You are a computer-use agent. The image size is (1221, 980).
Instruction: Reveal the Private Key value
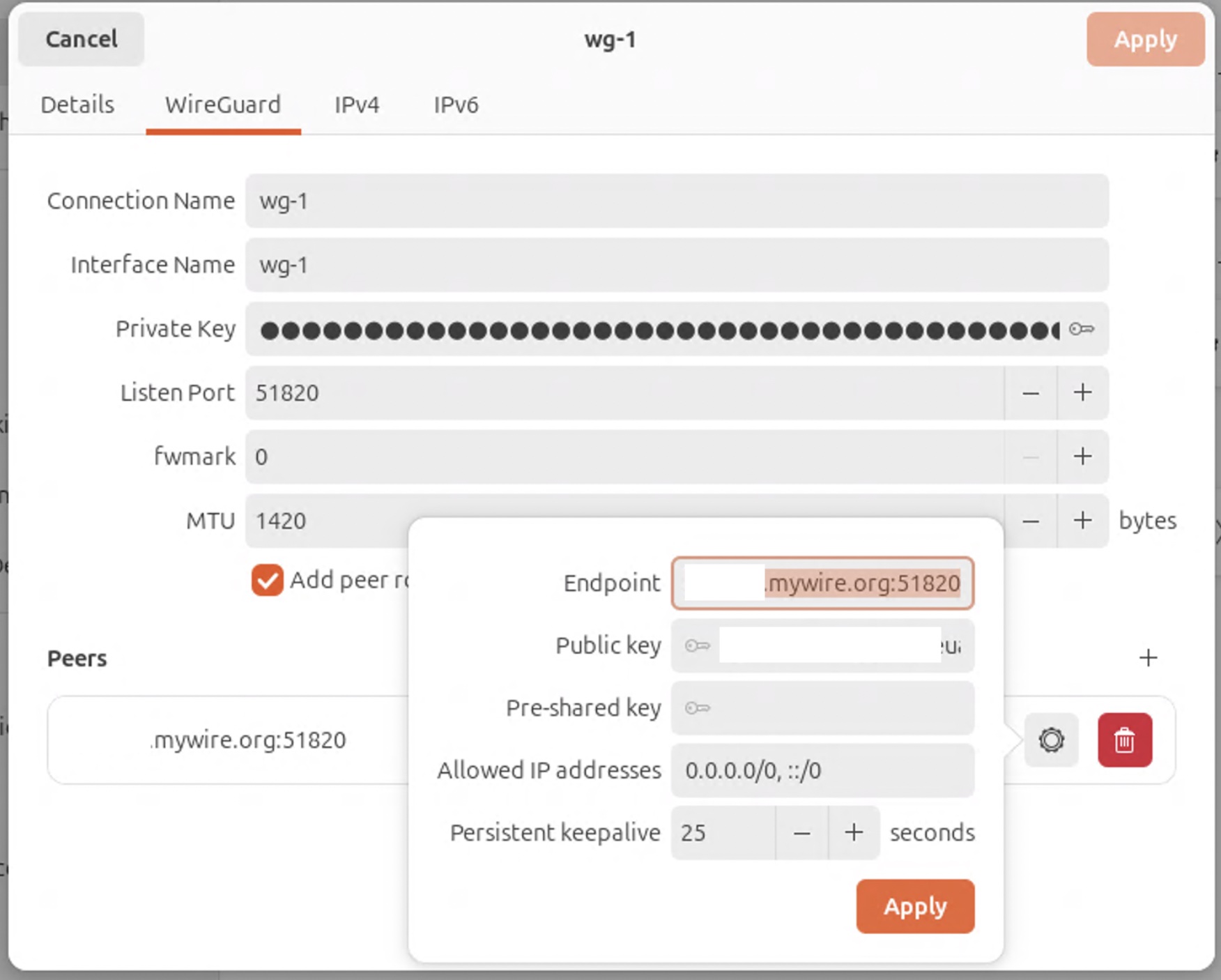[x=1081, y=330]
